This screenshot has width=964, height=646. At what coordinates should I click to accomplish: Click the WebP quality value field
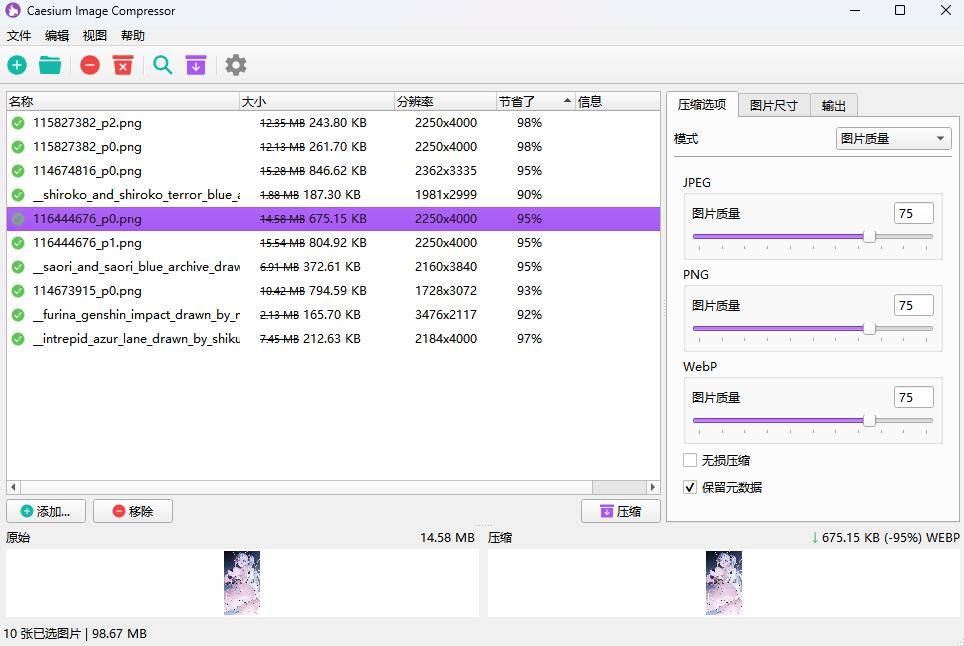tap(914, 398)
